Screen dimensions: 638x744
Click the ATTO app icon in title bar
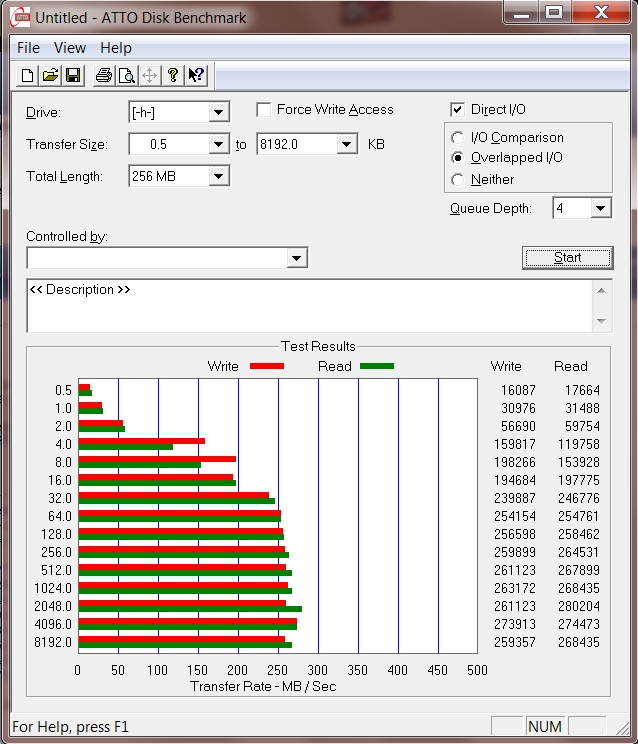coord(20,18)
